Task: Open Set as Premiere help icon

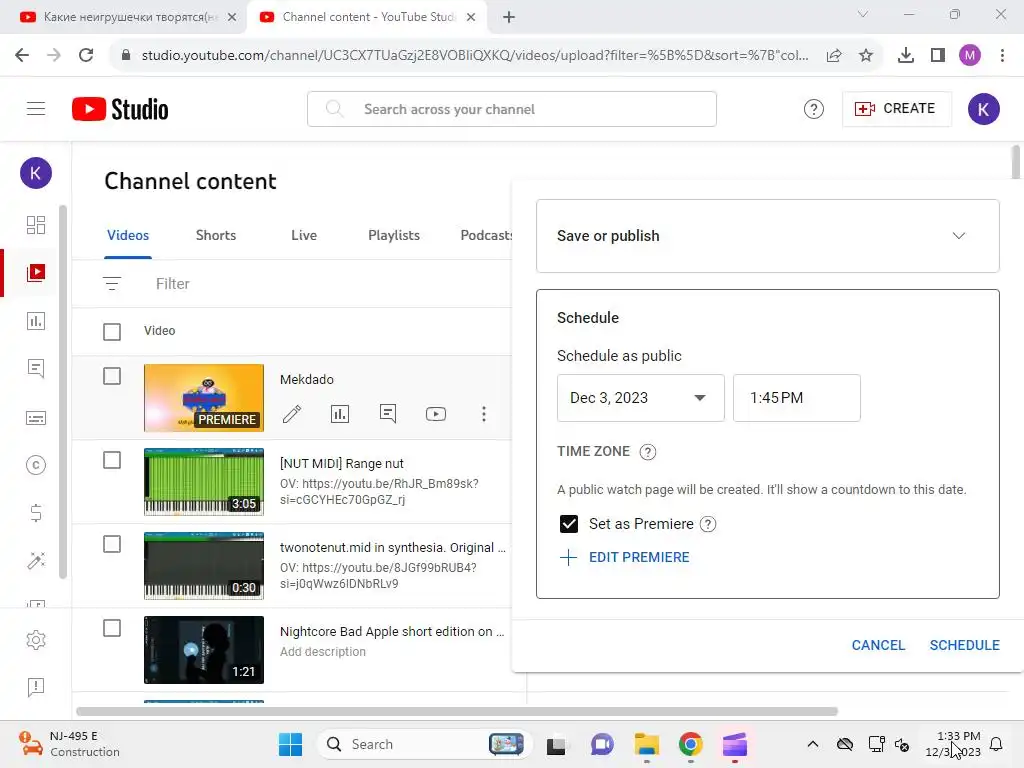Action: [x=708, y=524]
